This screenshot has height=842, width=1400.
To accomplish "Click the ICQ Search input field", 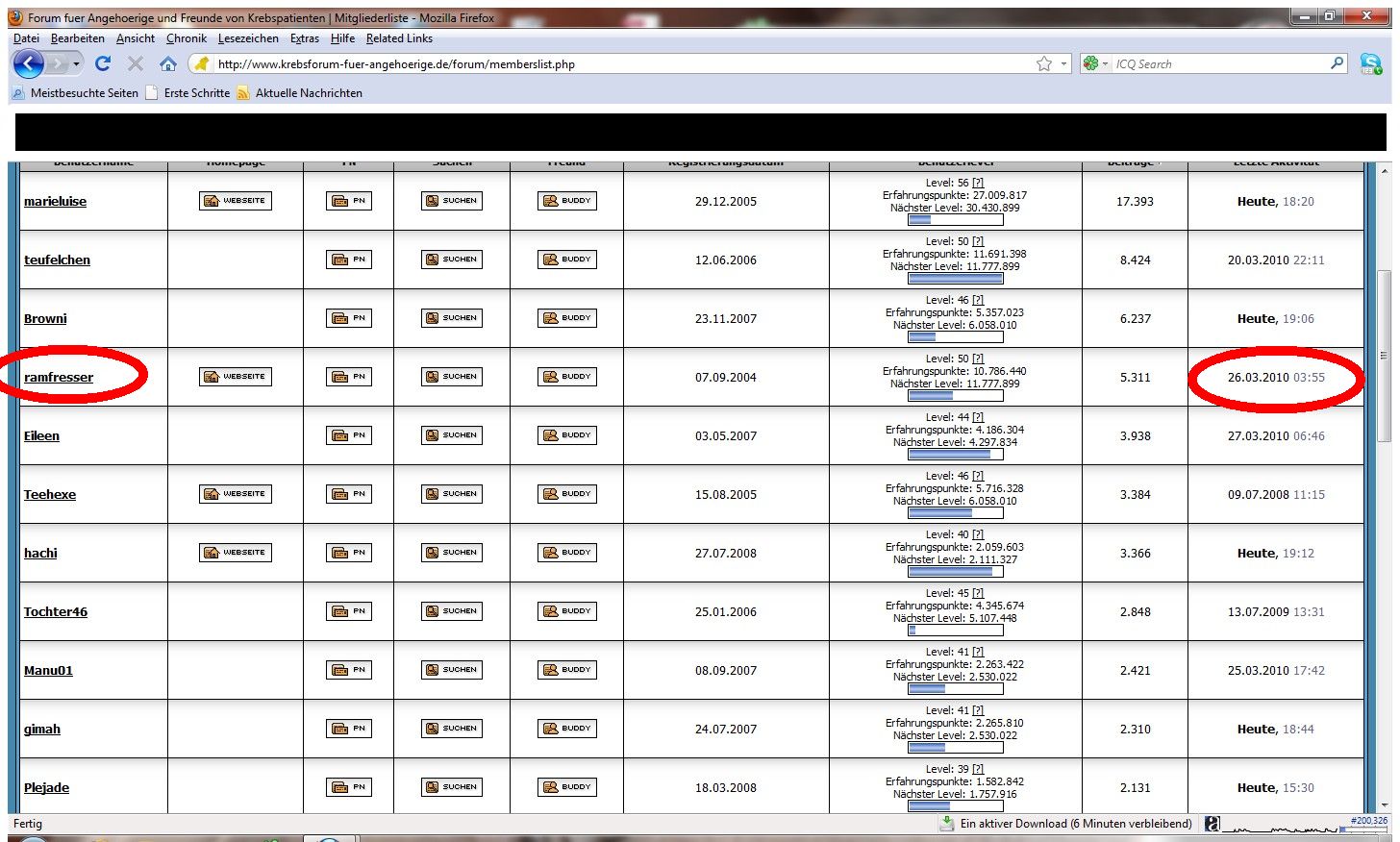I will [x=1219, y=64].
